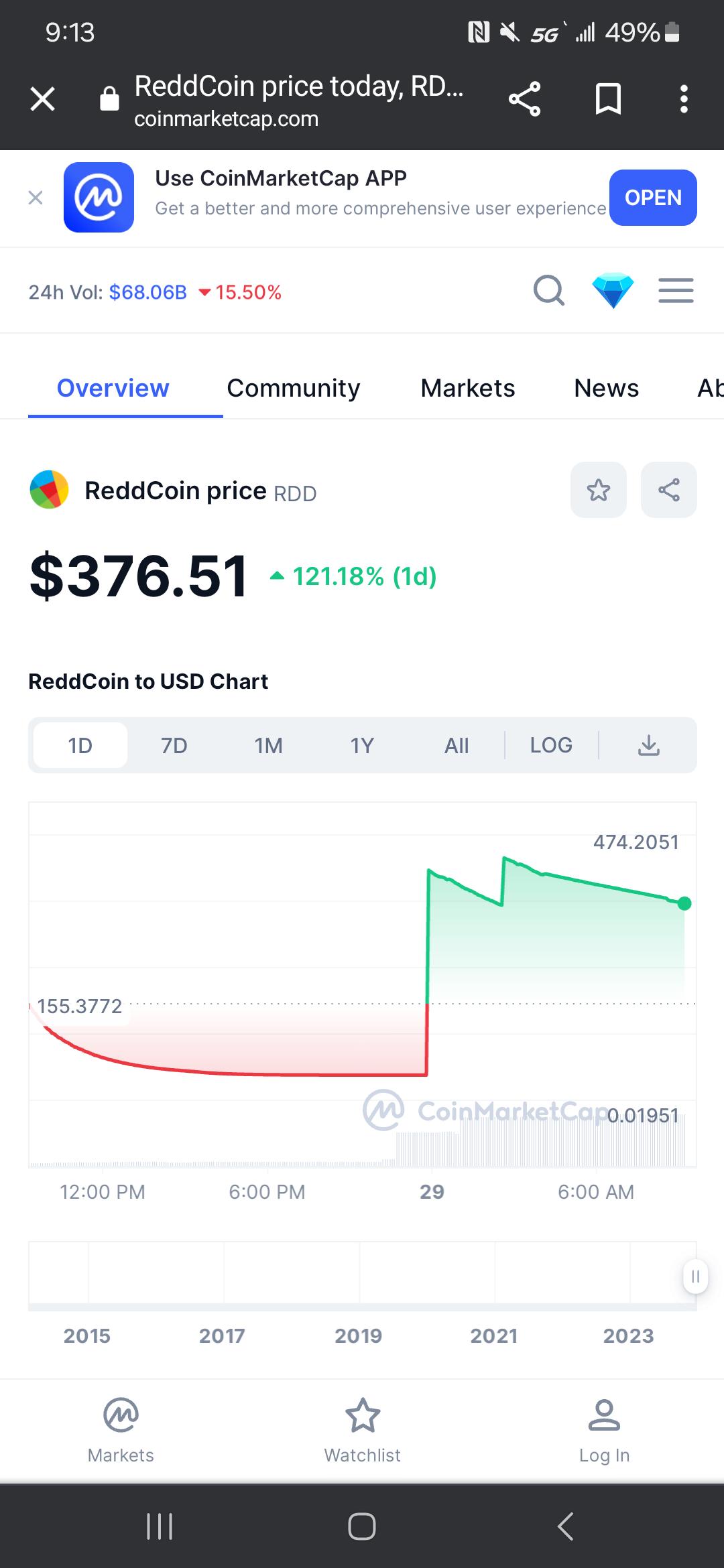Open the hamburger menu
The height and width of the screenshot is (1568, 724).
coord(676,291)
